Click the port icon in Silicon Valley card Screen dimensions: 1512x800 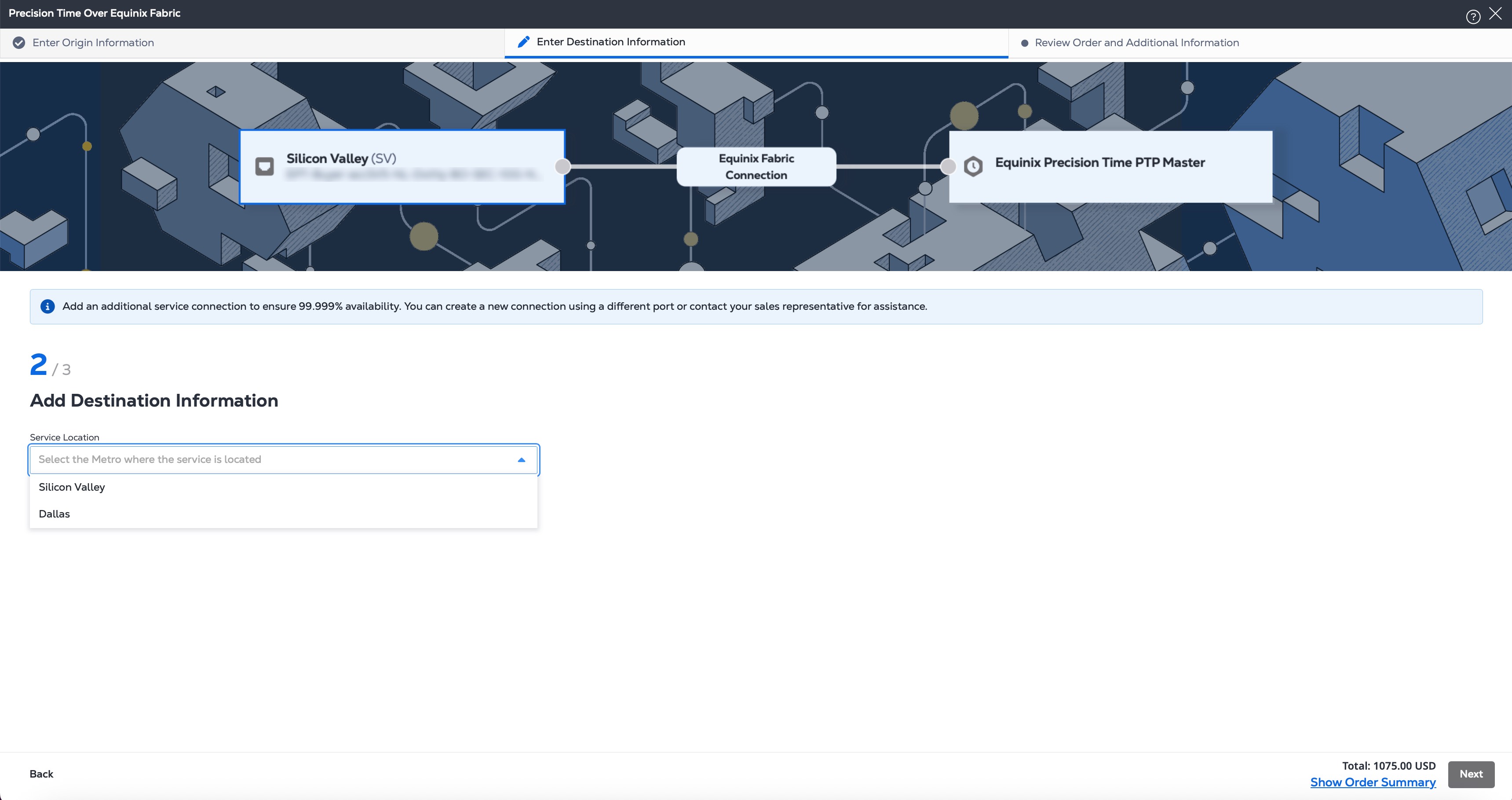tap(265, 166)
